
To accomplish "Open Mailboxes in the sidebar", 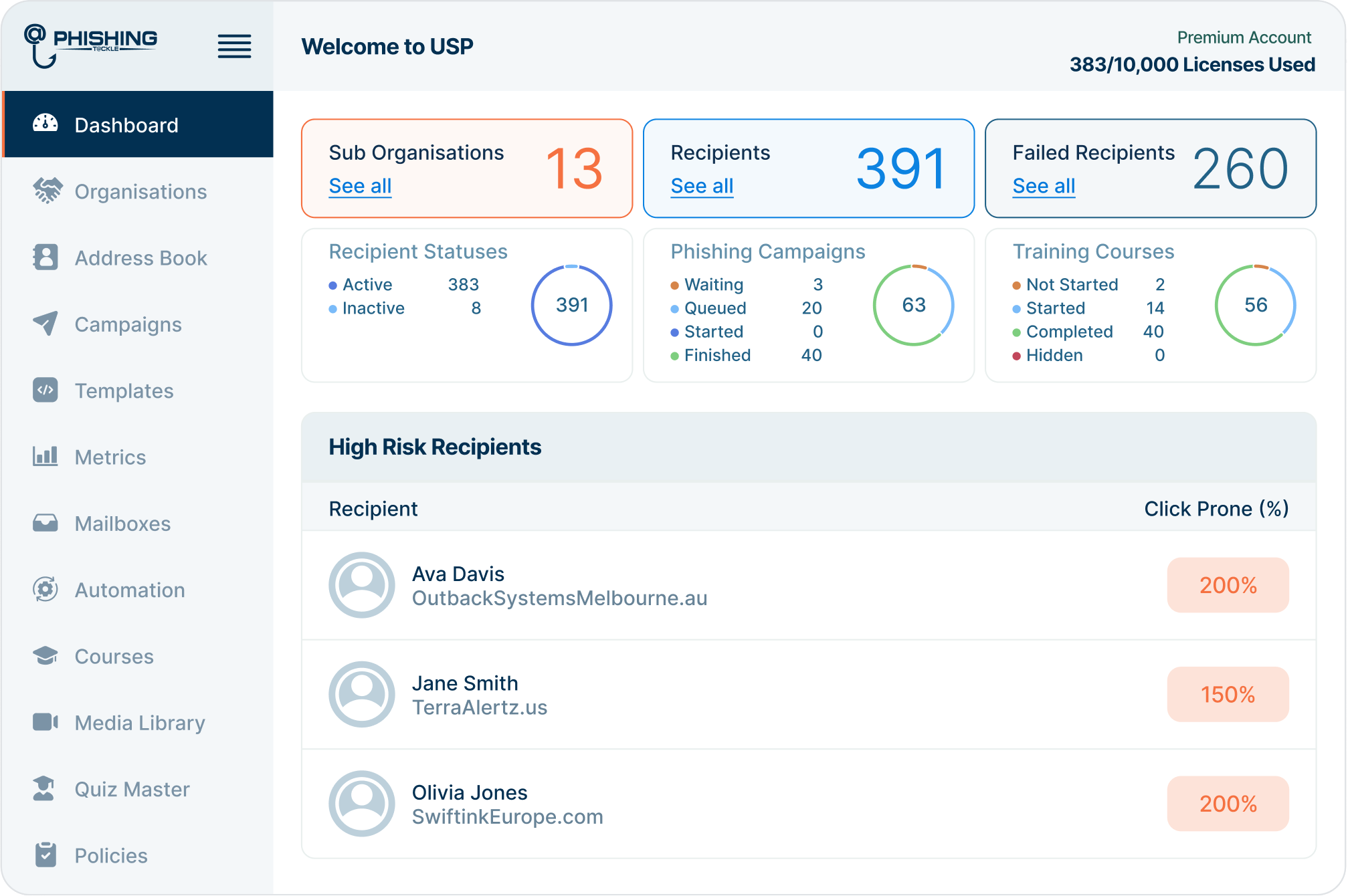I will pyautogui.click(x=138, y=523).
